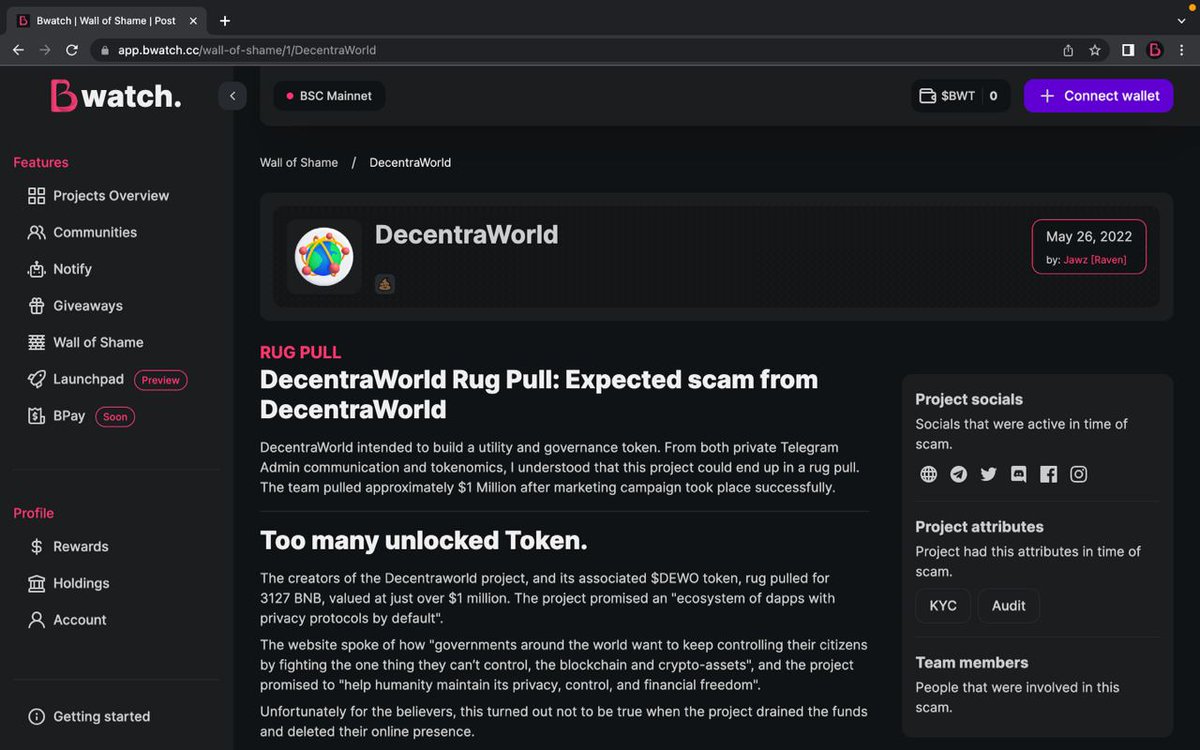Screen dimensions: 1200x750
Task: Open the BSC Mainnet network selector
Action: click(x=329, y=96)
